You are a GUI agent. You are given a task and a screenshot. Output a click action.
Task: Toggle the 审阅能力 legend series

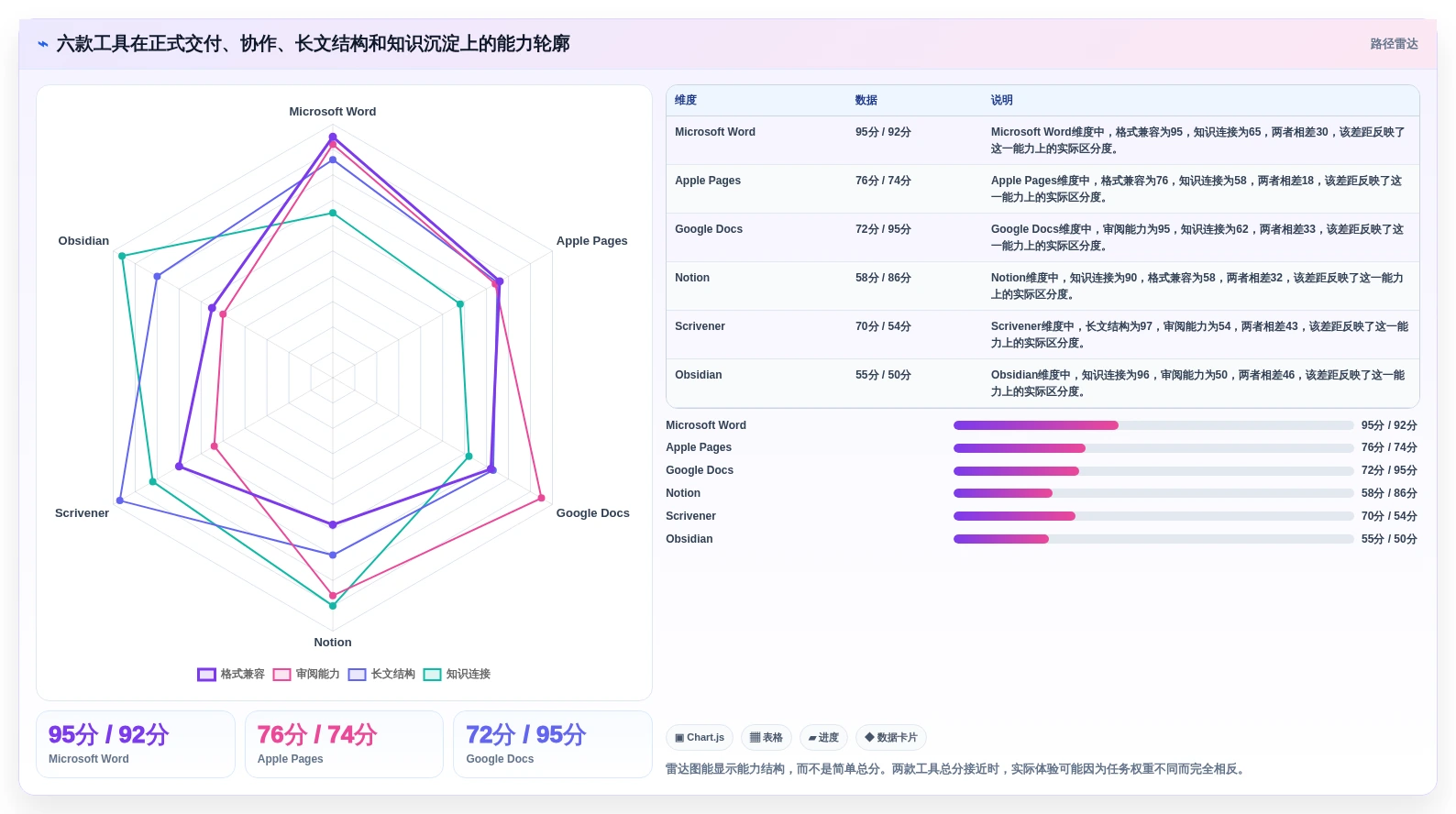coord(306,674)
